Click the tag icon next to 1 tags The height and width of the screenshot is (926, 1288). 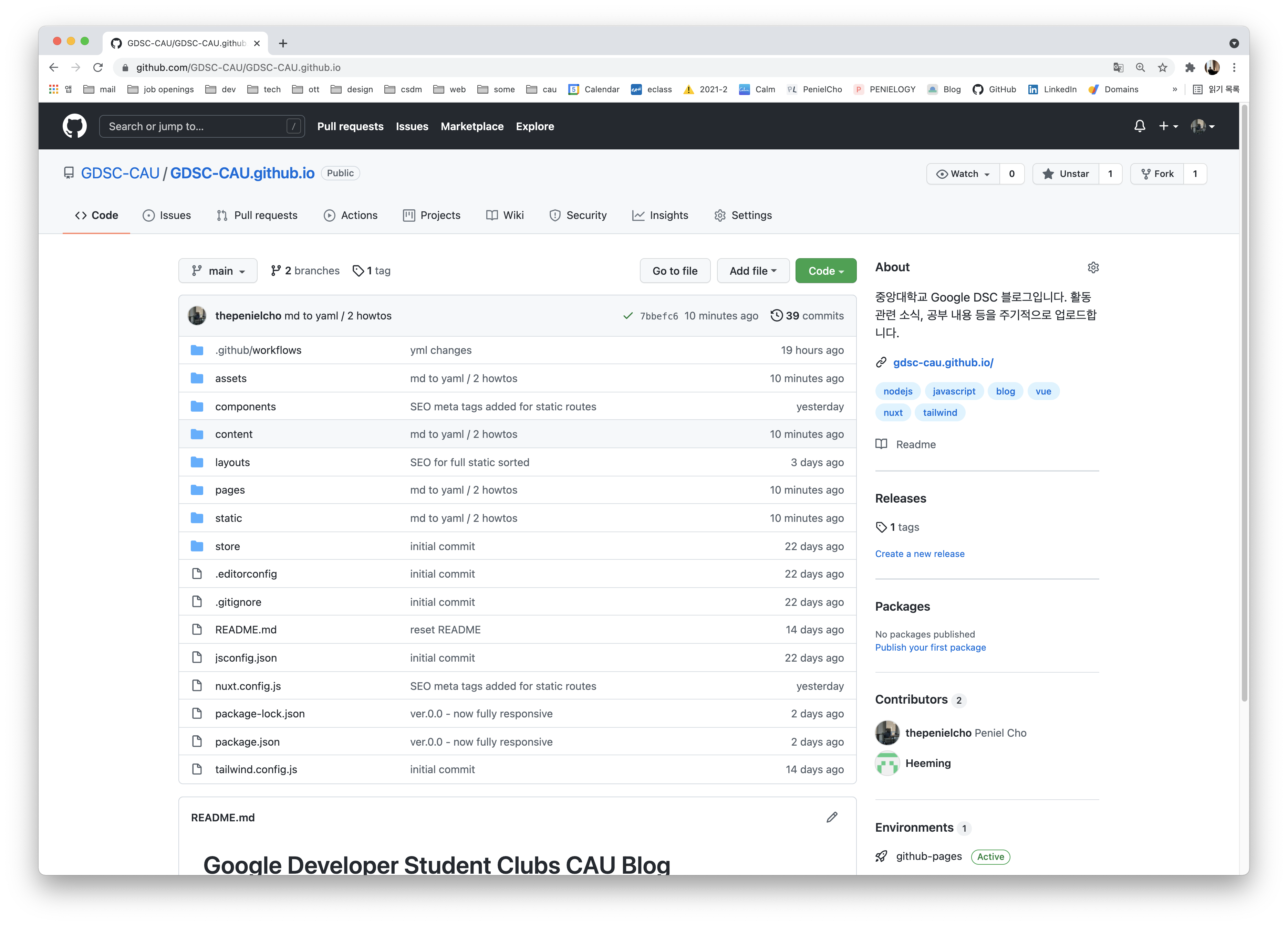pos(881,527)
